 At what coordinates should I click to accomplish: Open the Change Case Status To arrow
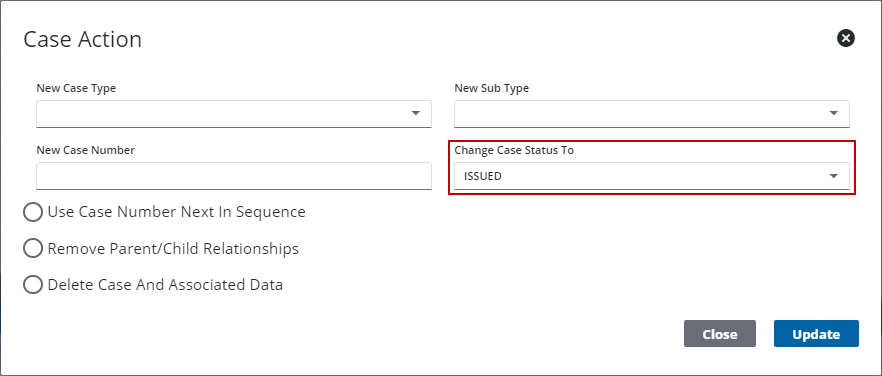click(834, 176)
